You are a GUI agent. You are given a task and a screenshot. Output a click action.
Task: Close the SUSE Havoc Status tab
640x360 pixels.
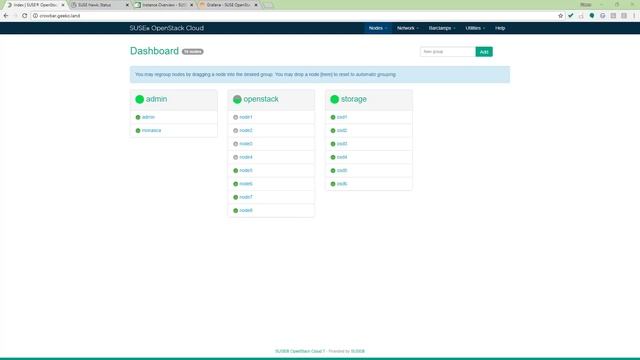pyautogui.click(x=127, y=5)
